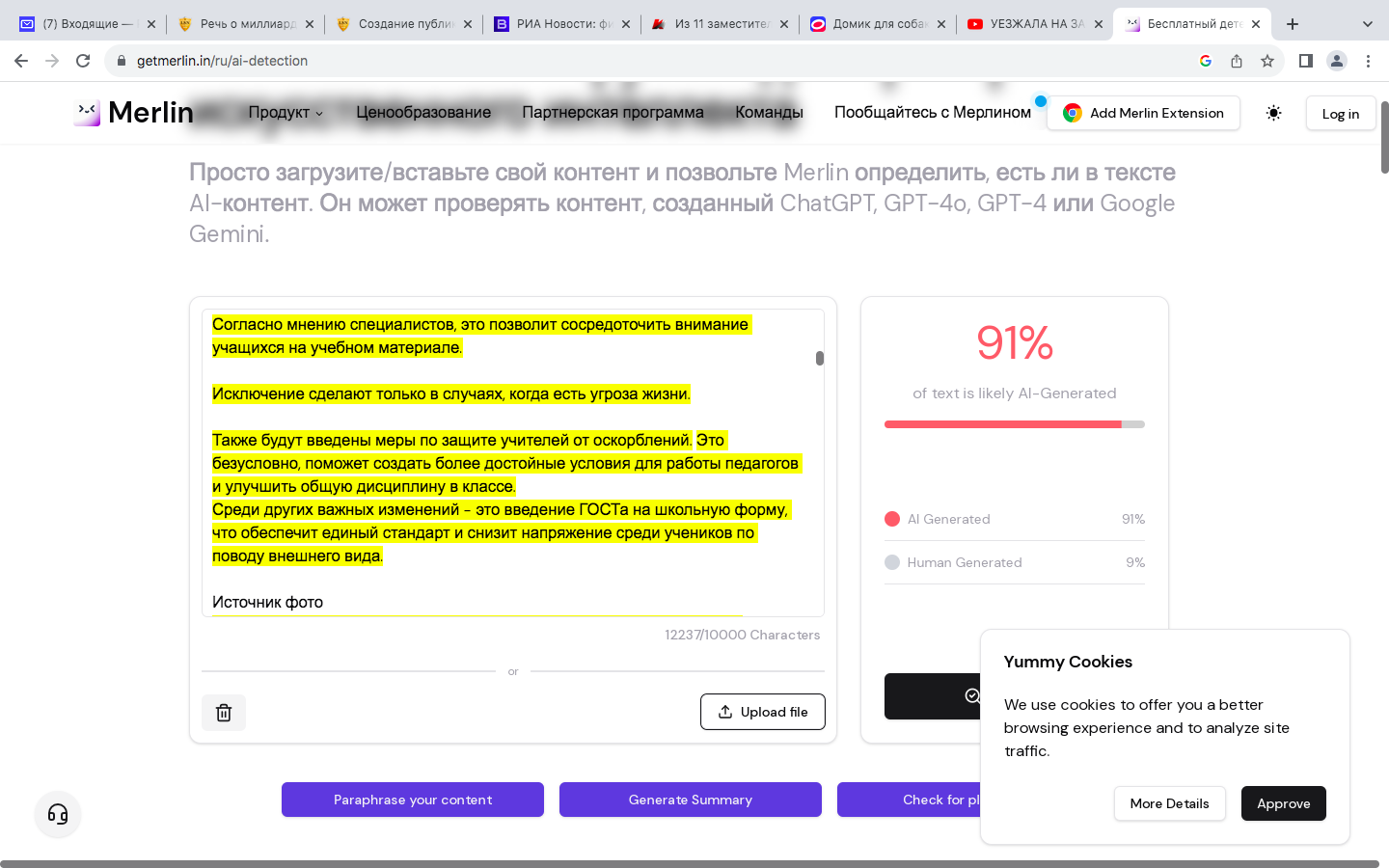Viewport: 1389px width, 868px height.
Task: Toggle the light/dark theme sun icon
Action: (x=1273, y=113)
